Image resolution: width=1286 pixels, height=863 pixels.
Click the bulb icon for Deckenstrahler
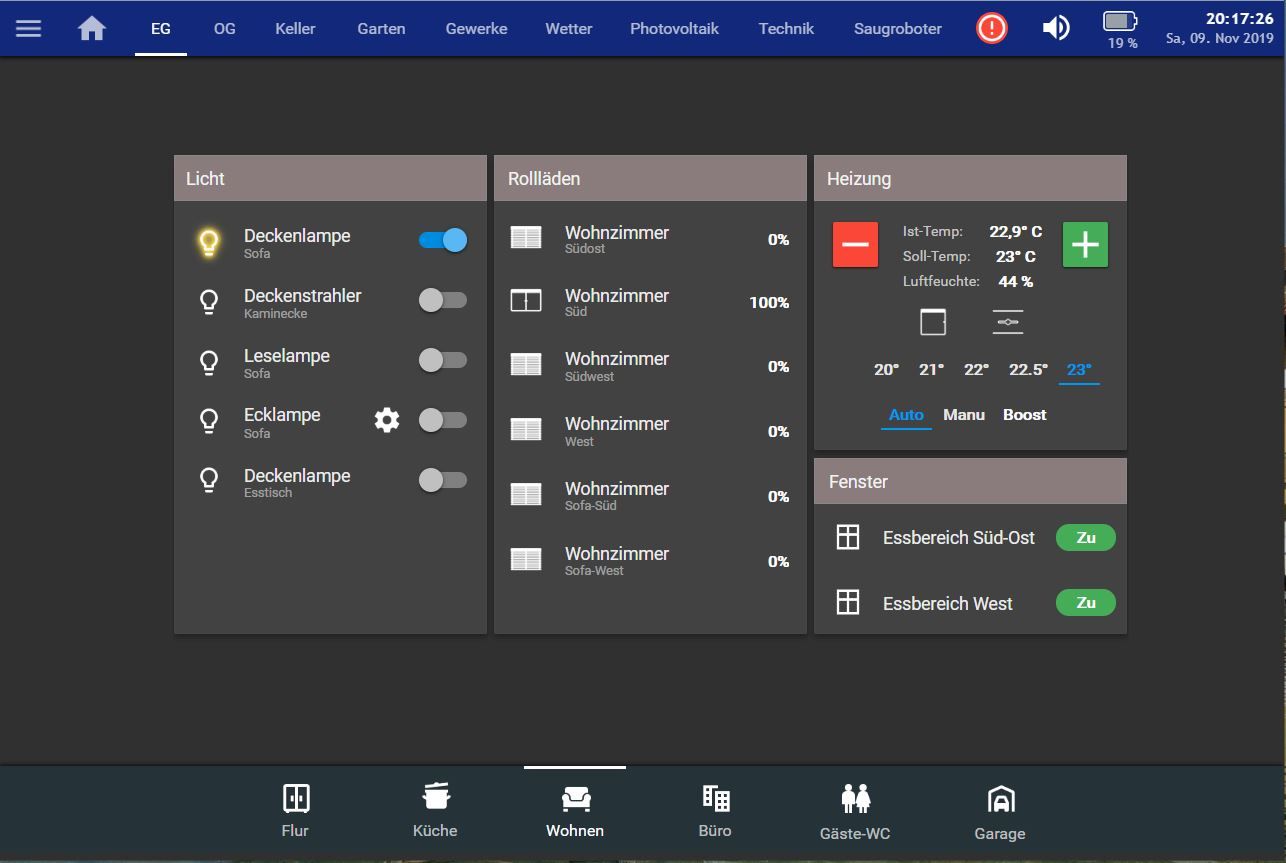(x=209, y=302)
